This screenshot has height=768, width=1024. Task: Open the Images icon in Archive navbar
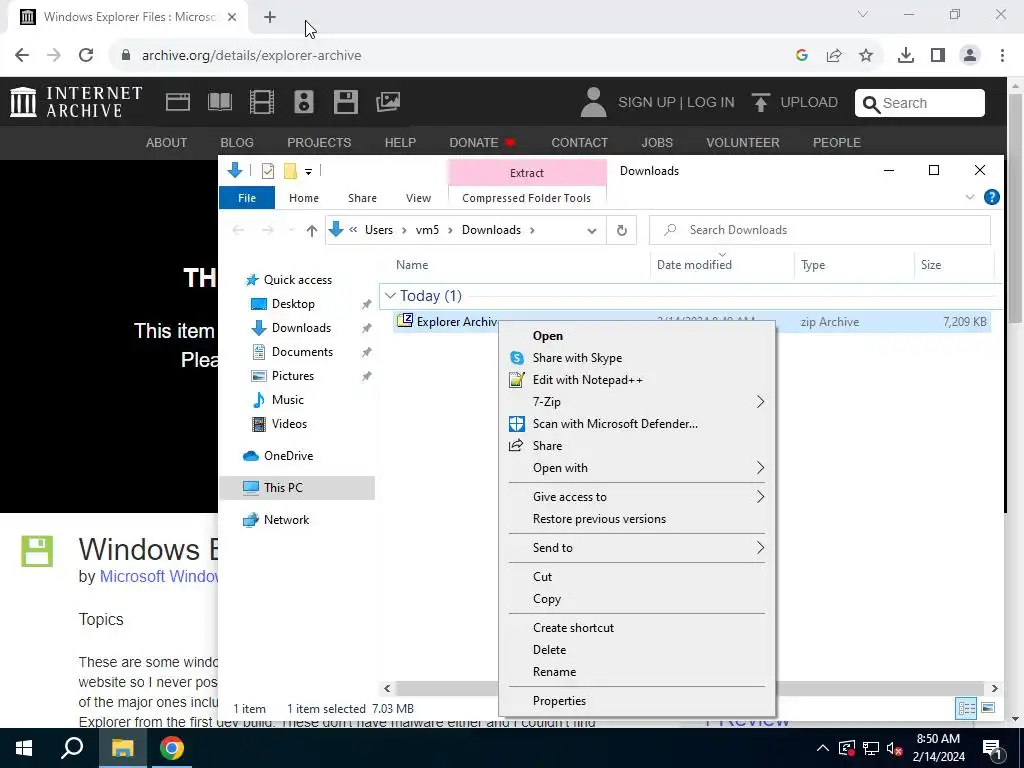coord(388,102)
